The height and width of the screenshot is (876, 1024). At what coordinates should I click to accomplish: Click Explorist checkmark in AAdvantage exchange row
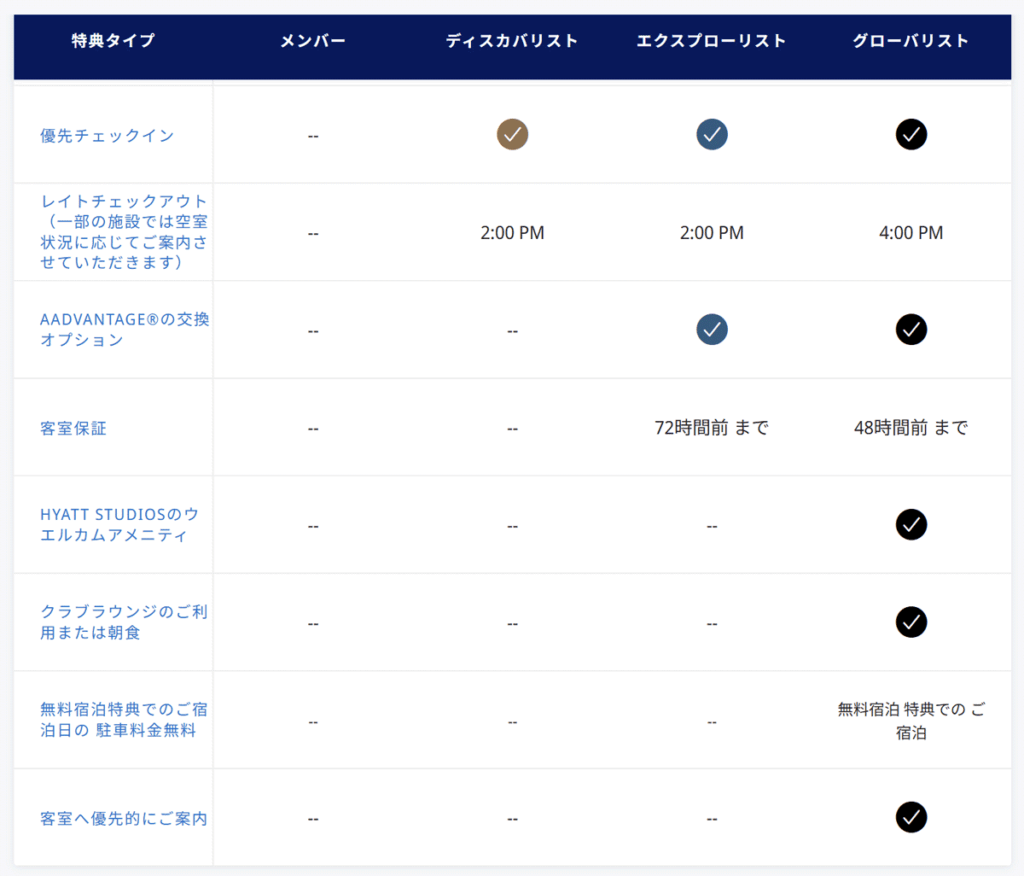coord(712,329)
